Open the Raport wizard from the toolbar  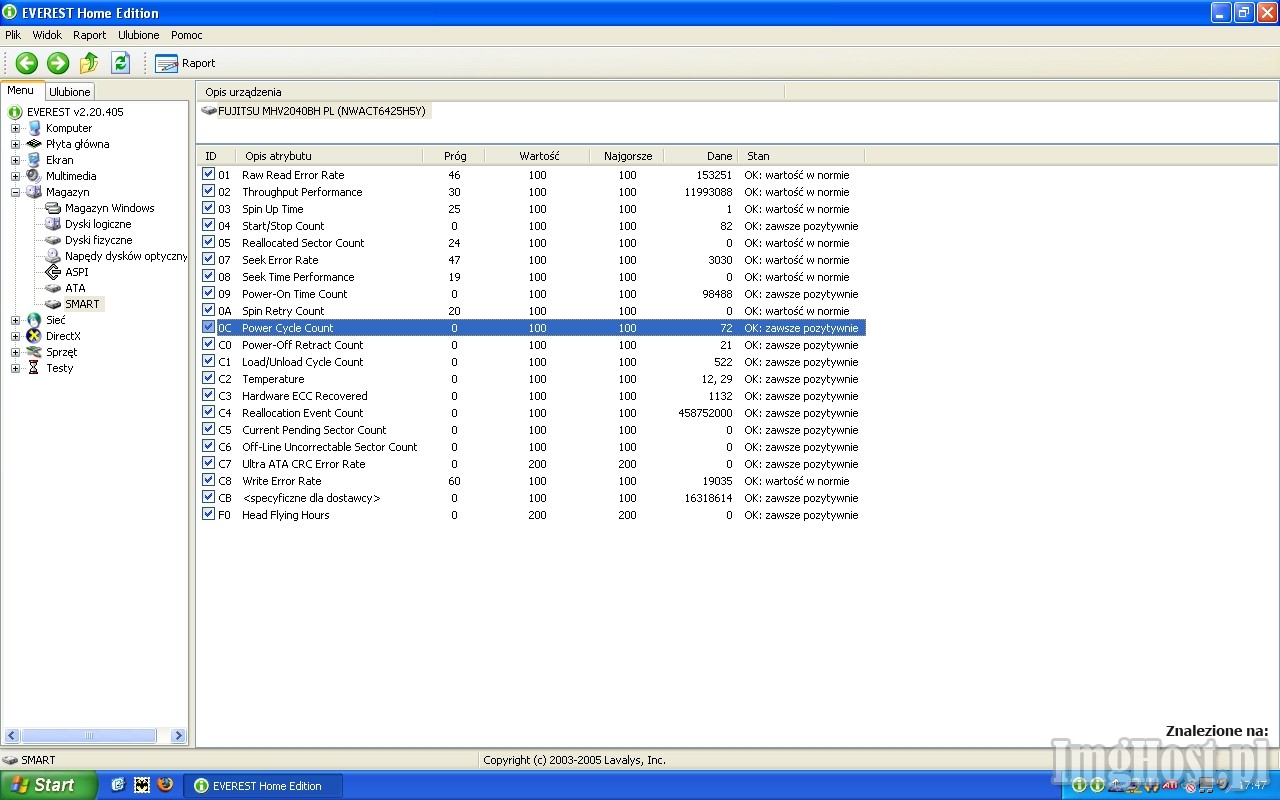pos(185,63)
